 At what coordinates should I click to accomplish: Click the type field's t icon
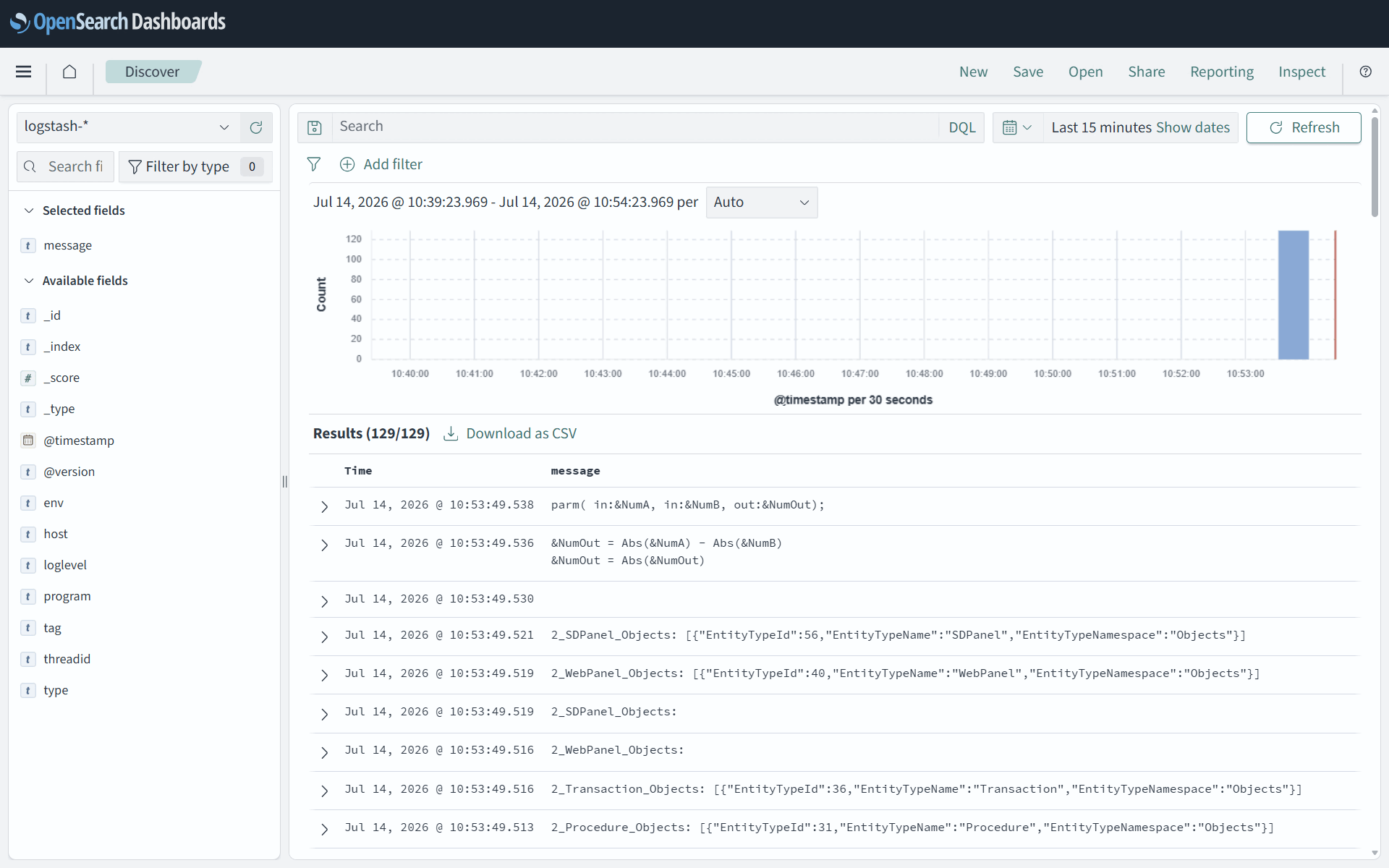[28, 690]
